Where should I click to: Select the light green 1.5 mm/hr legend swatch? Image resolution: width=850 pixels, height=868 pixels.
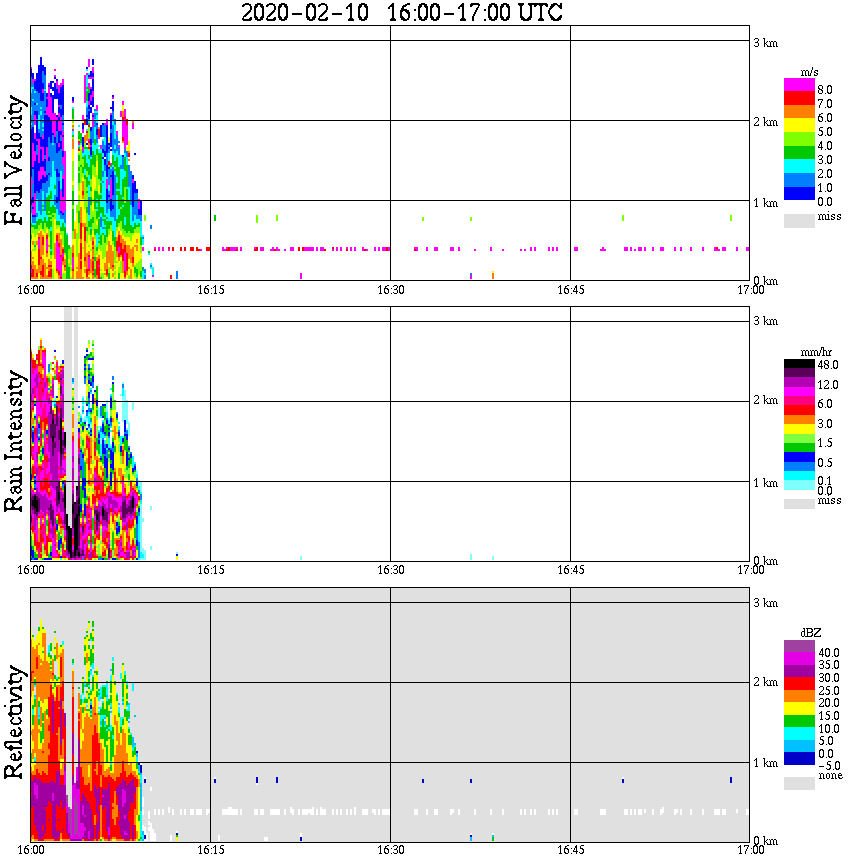tap(799, 438)
